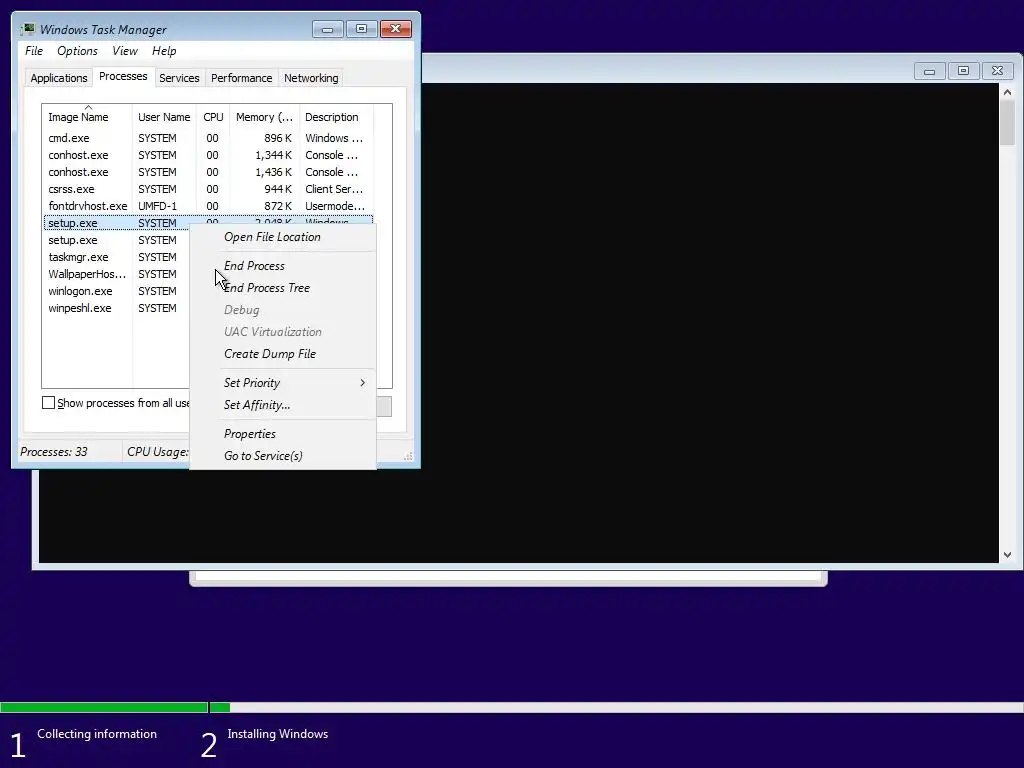Image resolution: width=1024 pixels, height=768 pixels.
Task: Select the fontdrvhost.exe process row
Action: [x=208, y=206]
